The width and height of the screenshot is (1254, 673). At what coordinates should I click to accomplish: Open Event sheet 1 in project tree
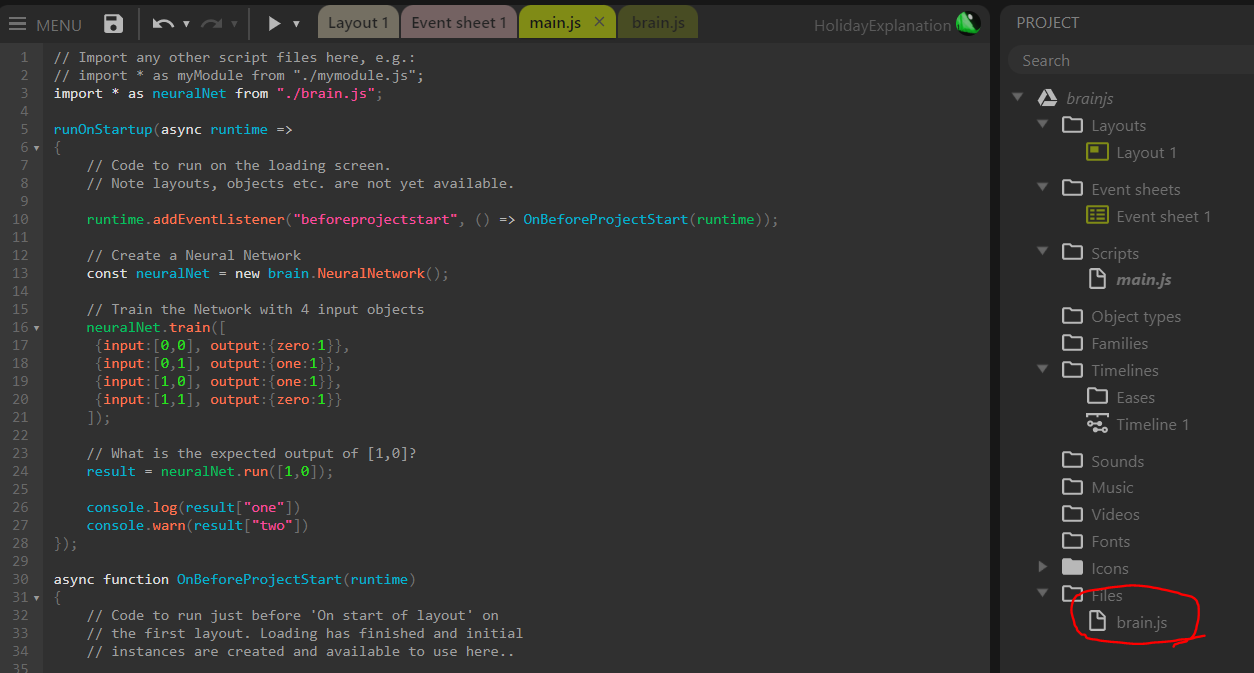tap(1163, 216)
